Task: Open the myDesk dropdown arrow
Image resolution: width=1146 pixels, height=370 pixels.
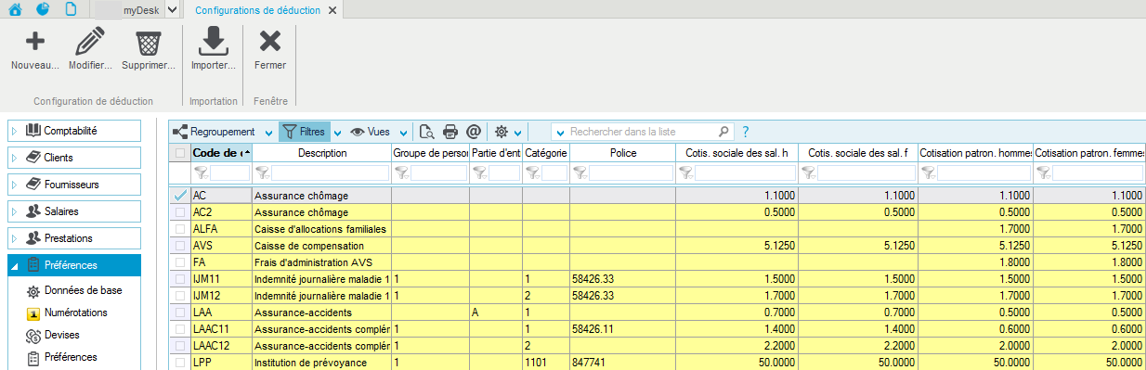Action: [x=172, y=10]
